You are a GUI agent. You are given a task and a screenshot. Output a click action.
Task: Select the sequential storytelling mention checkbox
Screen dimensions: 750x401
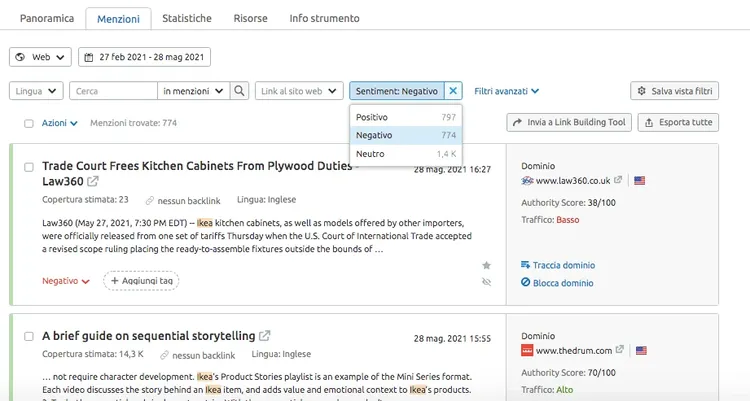point(29,336)
